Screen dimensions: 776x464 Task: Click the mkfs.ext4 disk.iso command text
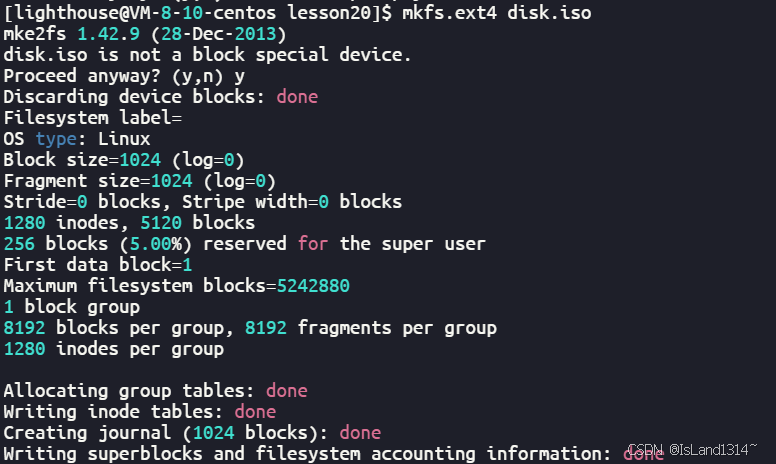496,12
